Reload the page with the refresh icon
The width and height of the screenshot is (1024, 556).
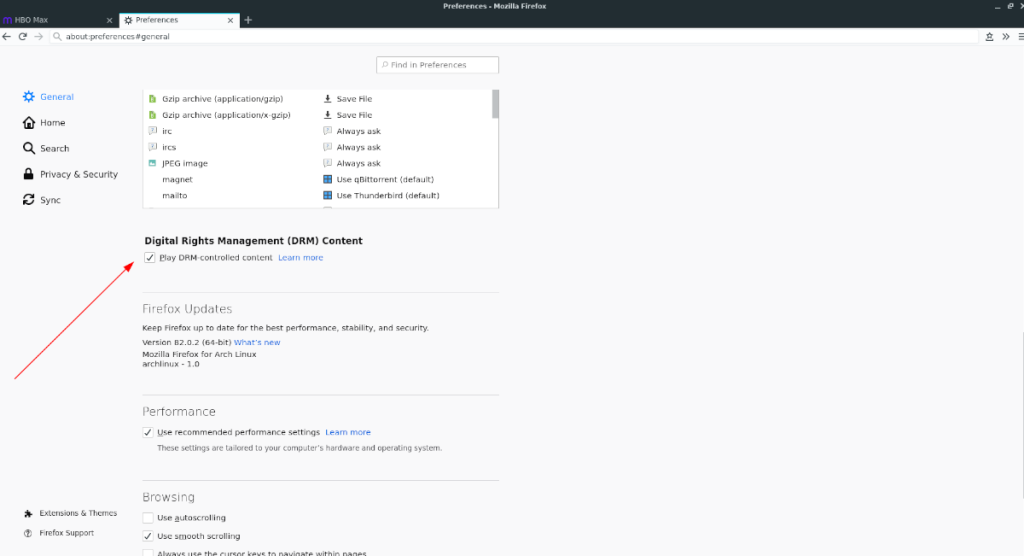22,36
